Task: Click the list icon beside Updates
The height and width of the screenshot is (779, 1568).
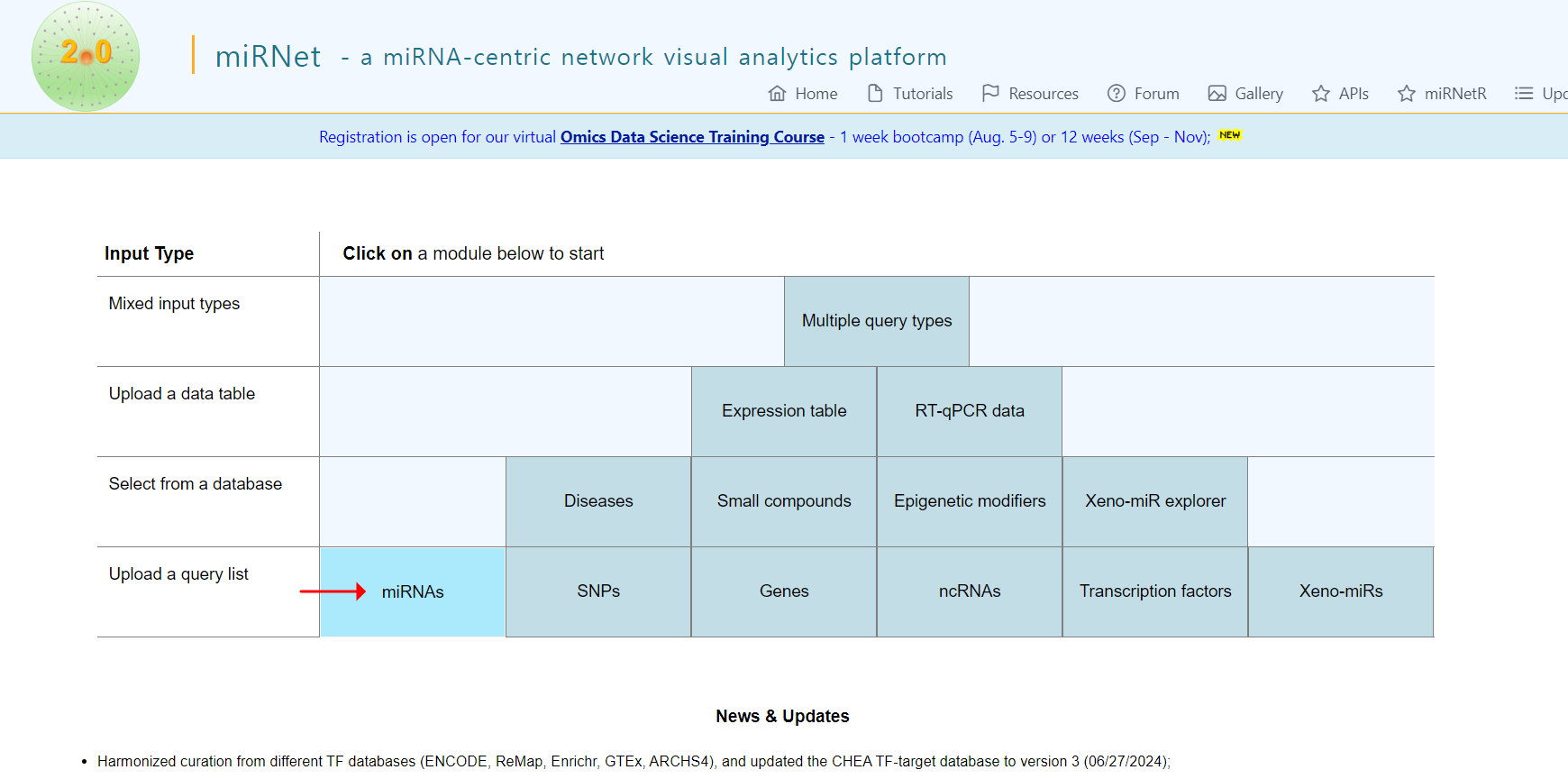Action: click(1524, 93)
